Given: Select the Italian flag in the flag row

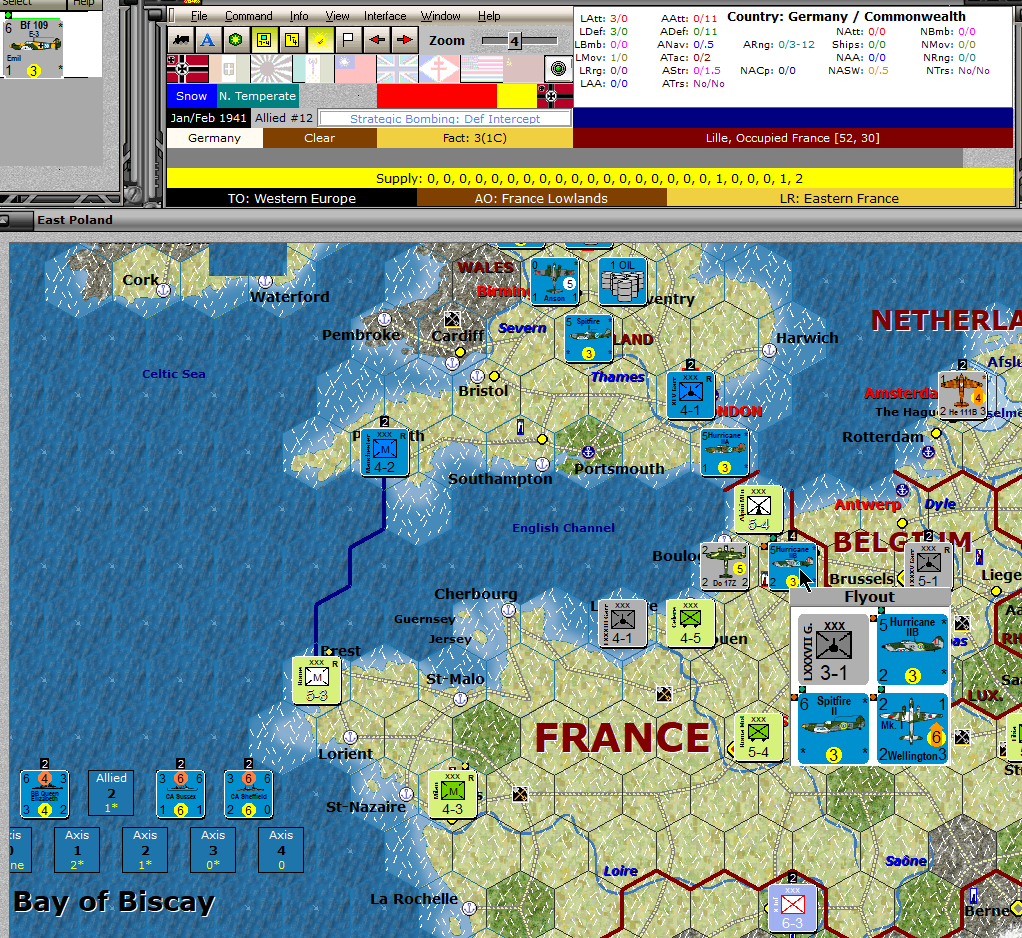Looking at the screenshot, I should [229, 68].
